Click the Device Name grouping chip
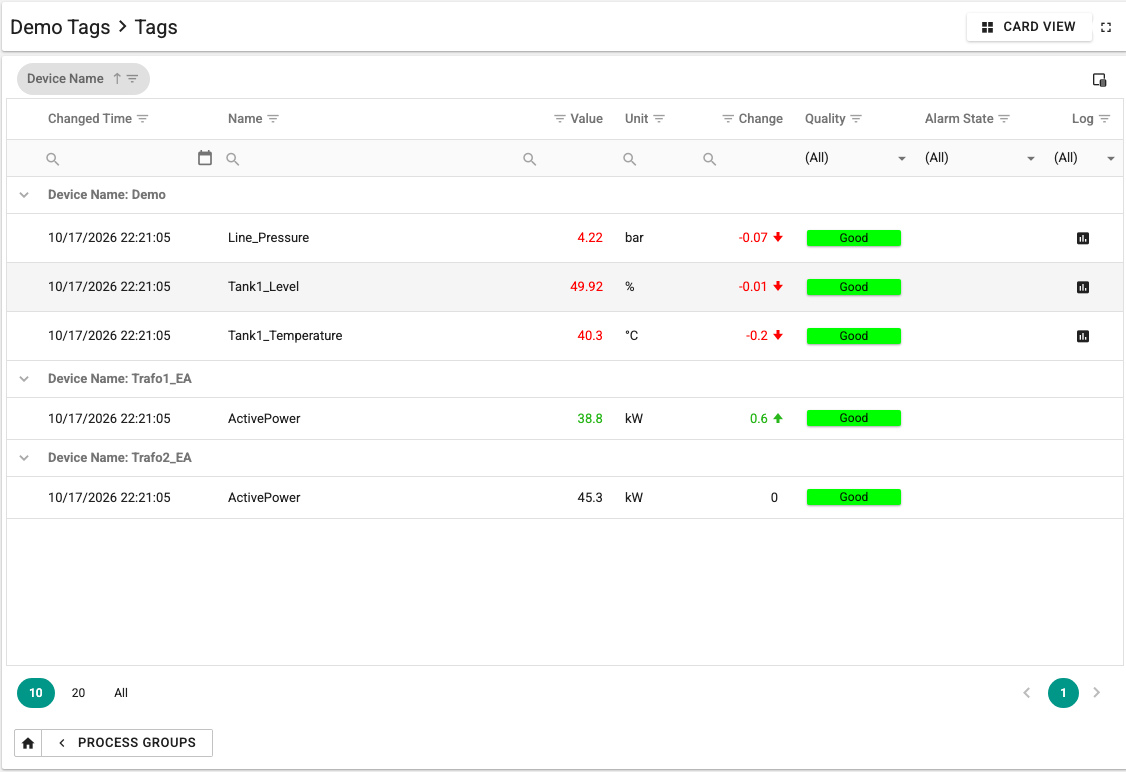1126x772 pixels. (83, 79)
